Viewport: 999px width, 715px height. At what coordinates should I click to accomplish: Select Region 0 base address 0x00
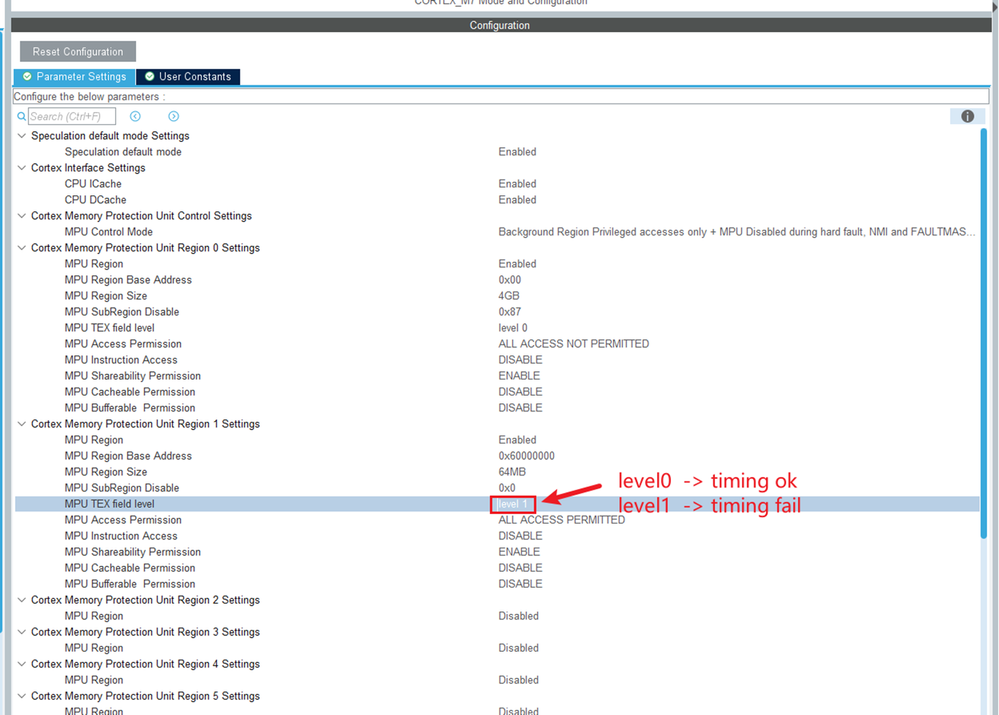[510, 280]
